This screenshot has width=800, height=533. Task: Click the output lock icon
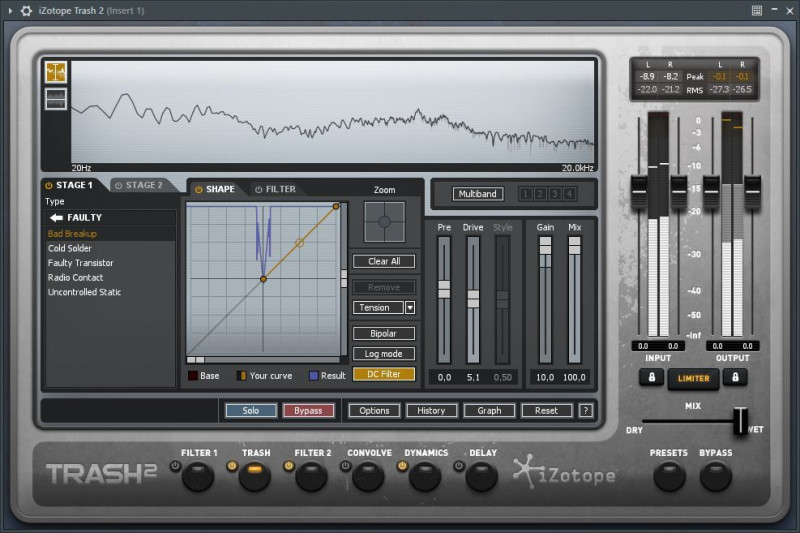coord(735,377)
